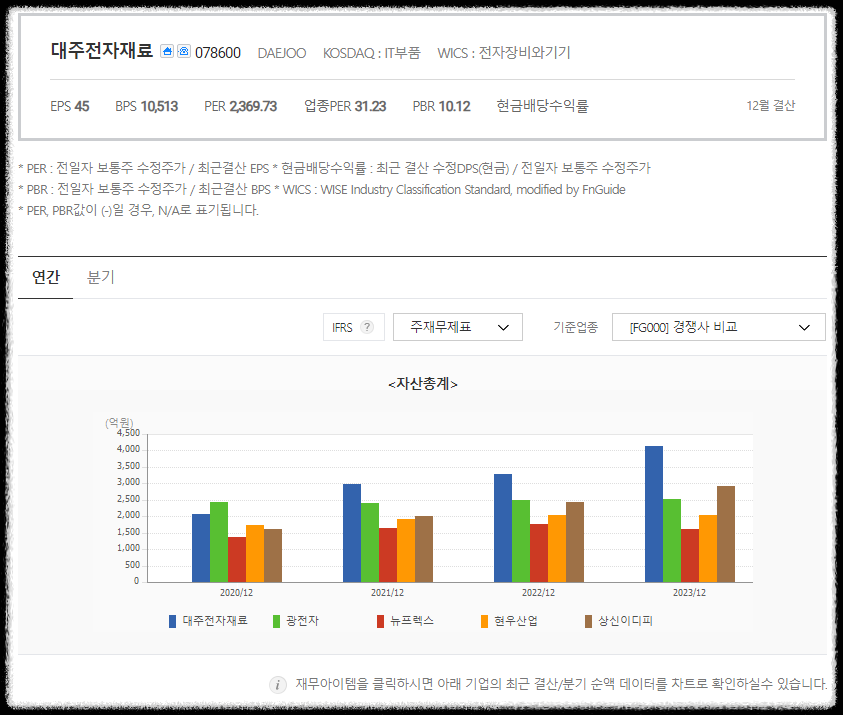The width and height of the screenshot is (843, 715).
Task: Click the WICS : 전자장비와기기 classification
Action: pyautogui.click(x=504, y=53)
